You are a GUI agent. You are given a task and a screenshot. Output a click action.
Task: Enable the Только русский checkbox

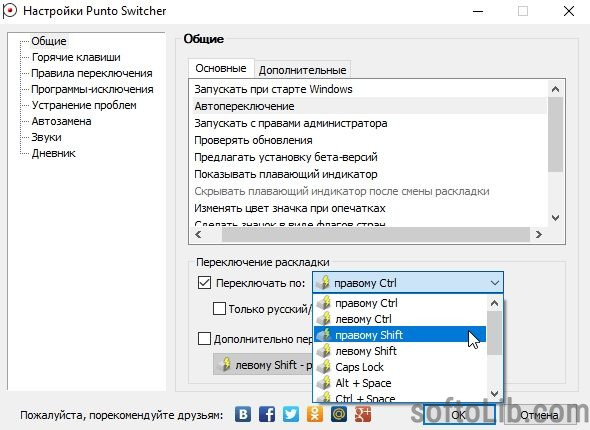[219, 308]
